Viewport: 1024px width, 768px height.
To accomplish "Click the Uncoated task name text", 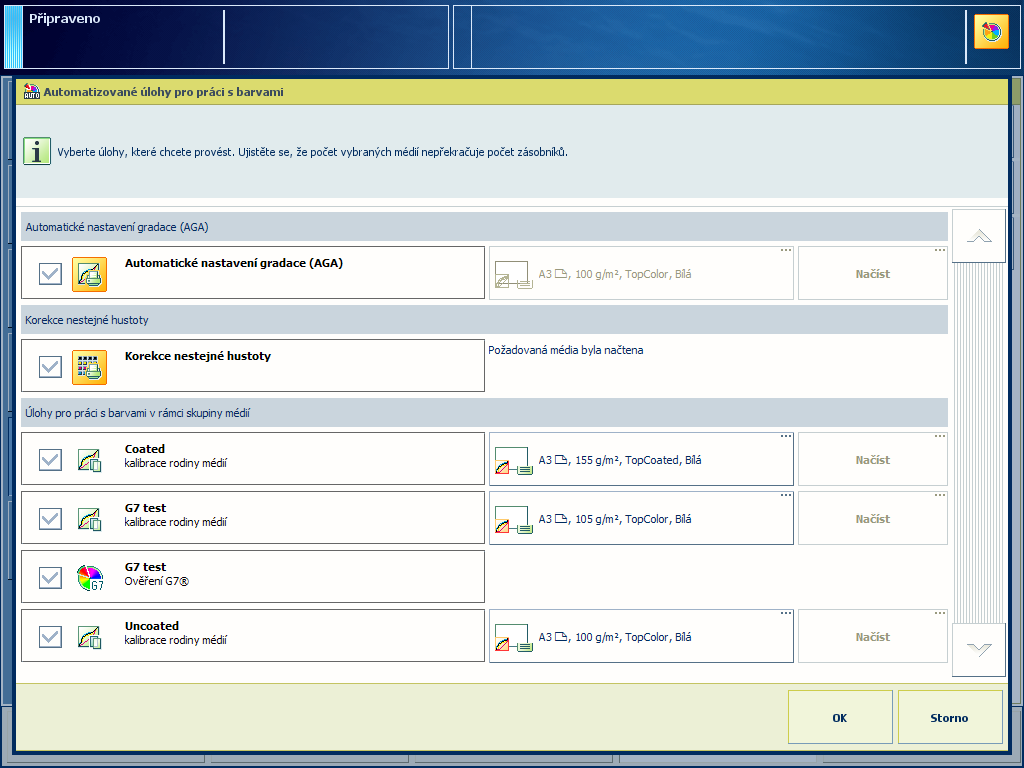I will tap(152, 626).
